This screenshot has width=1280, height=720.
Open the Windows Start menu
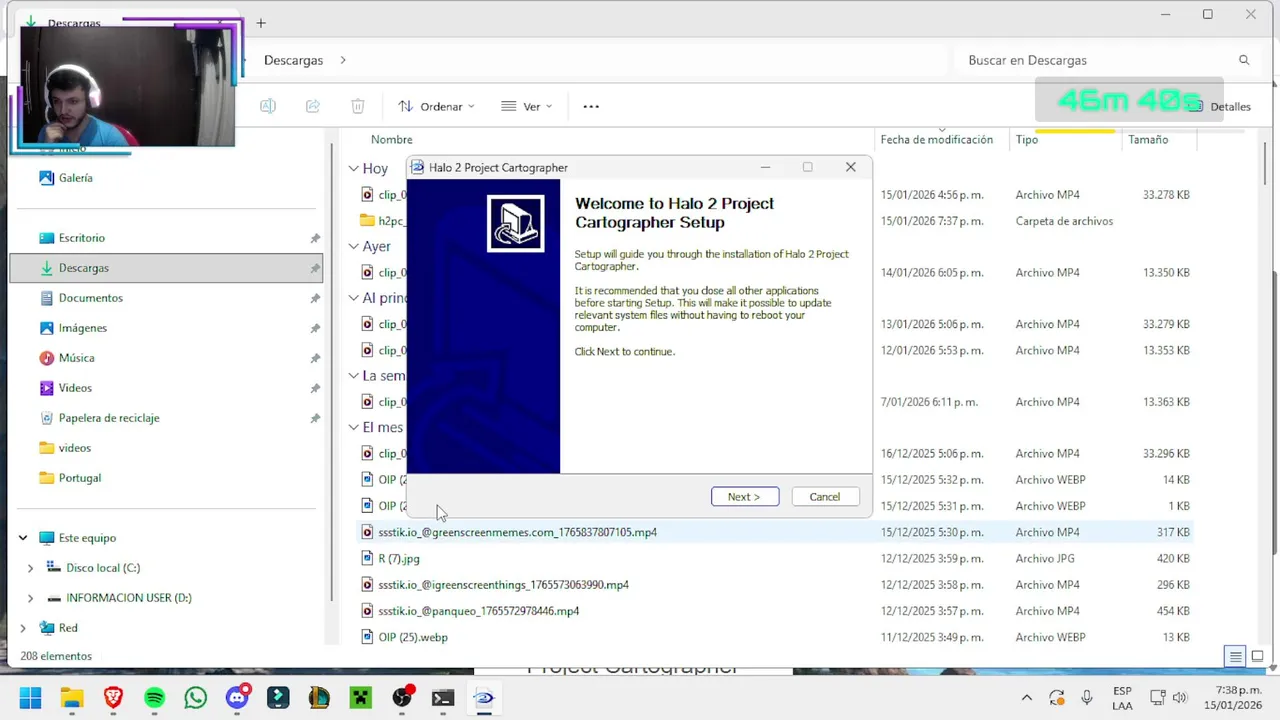coord(30,698)
